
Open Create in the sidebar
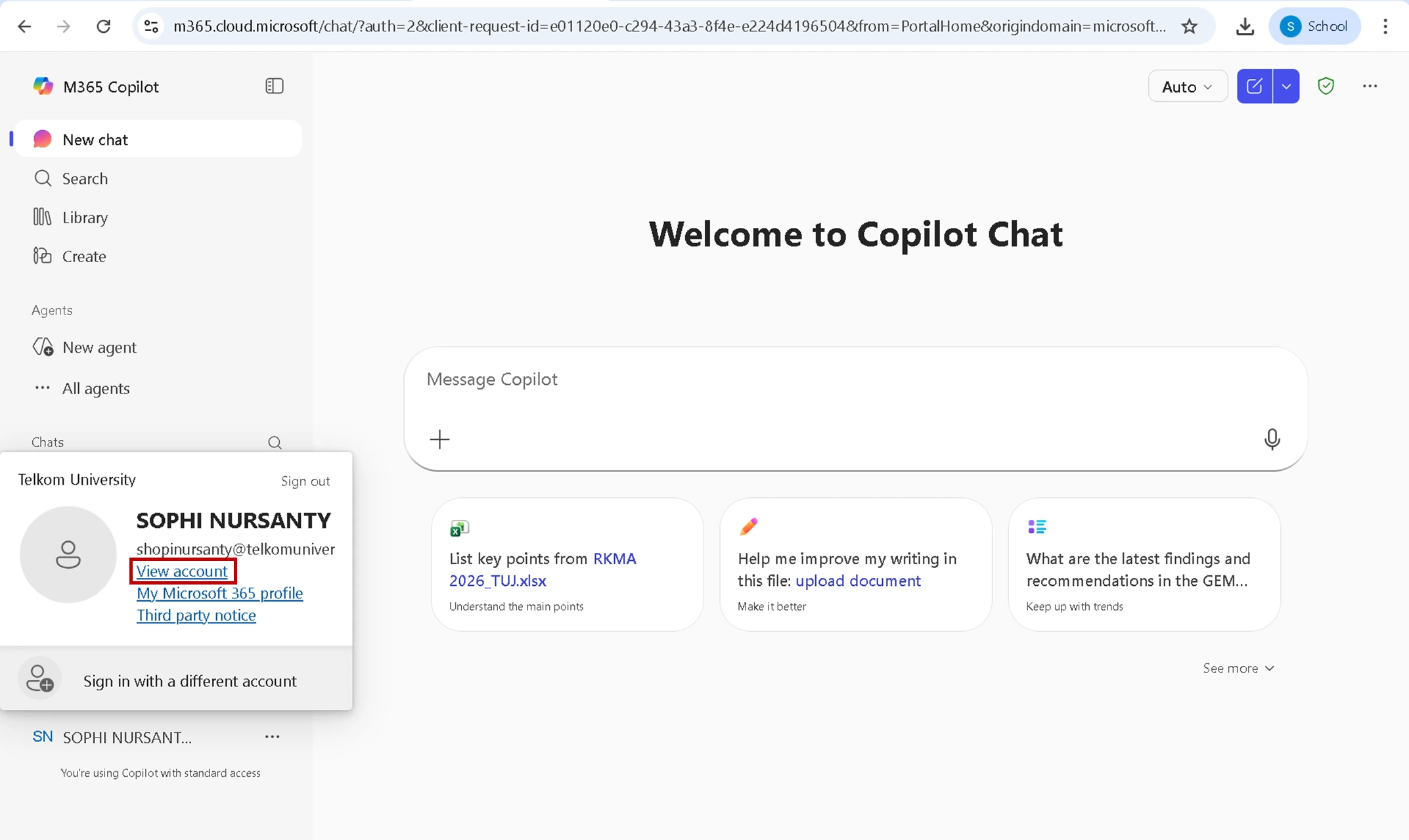(83, 256)
